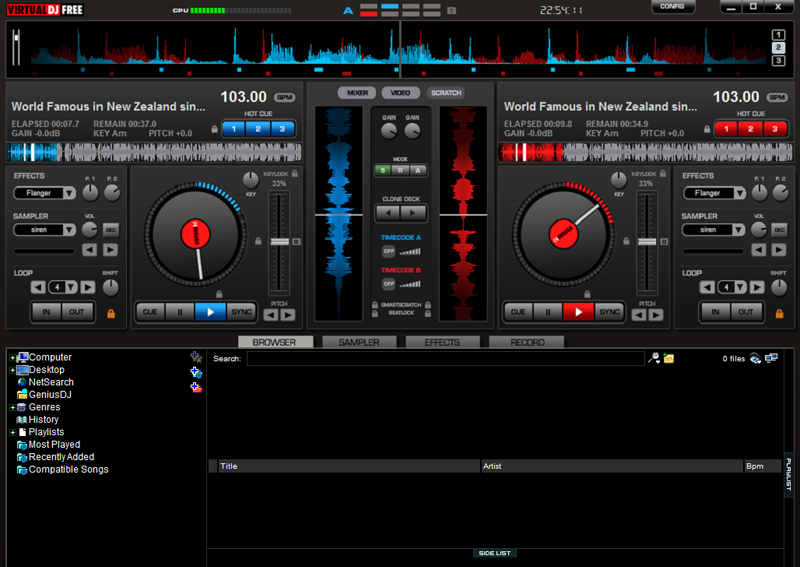Open Compatible Songs filter folder
Image resolution: width=800 pixels, height=567 pixels.
63,470
